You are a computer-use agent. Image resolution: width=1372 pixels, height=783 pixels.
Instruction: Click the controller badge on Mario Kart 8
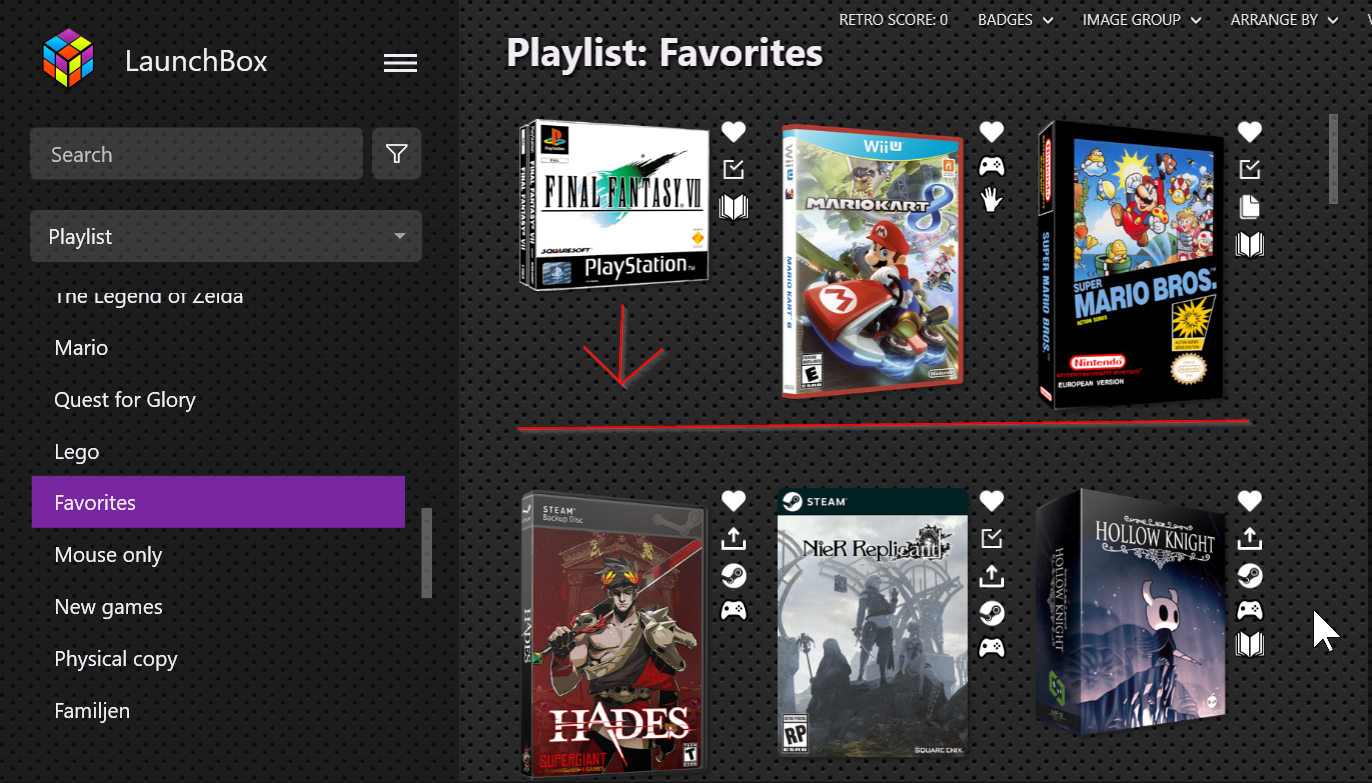coord(991,165)
